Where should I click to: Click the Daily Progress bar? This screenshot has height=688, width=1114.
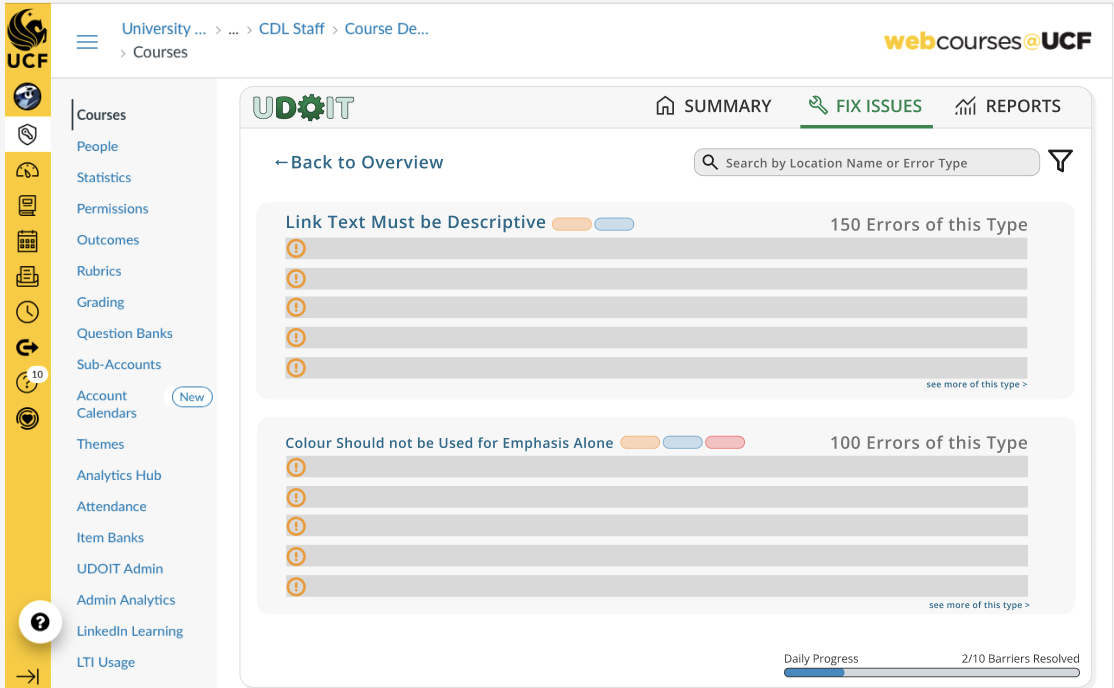pyautogui.click(x=931, y=672)
